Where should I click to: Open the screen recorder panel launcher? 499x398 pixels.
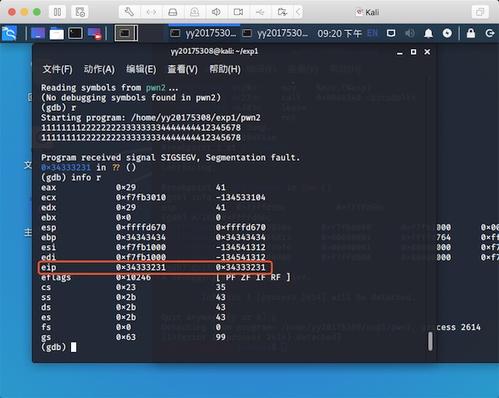pyautogui.click(x=94, y=33)
